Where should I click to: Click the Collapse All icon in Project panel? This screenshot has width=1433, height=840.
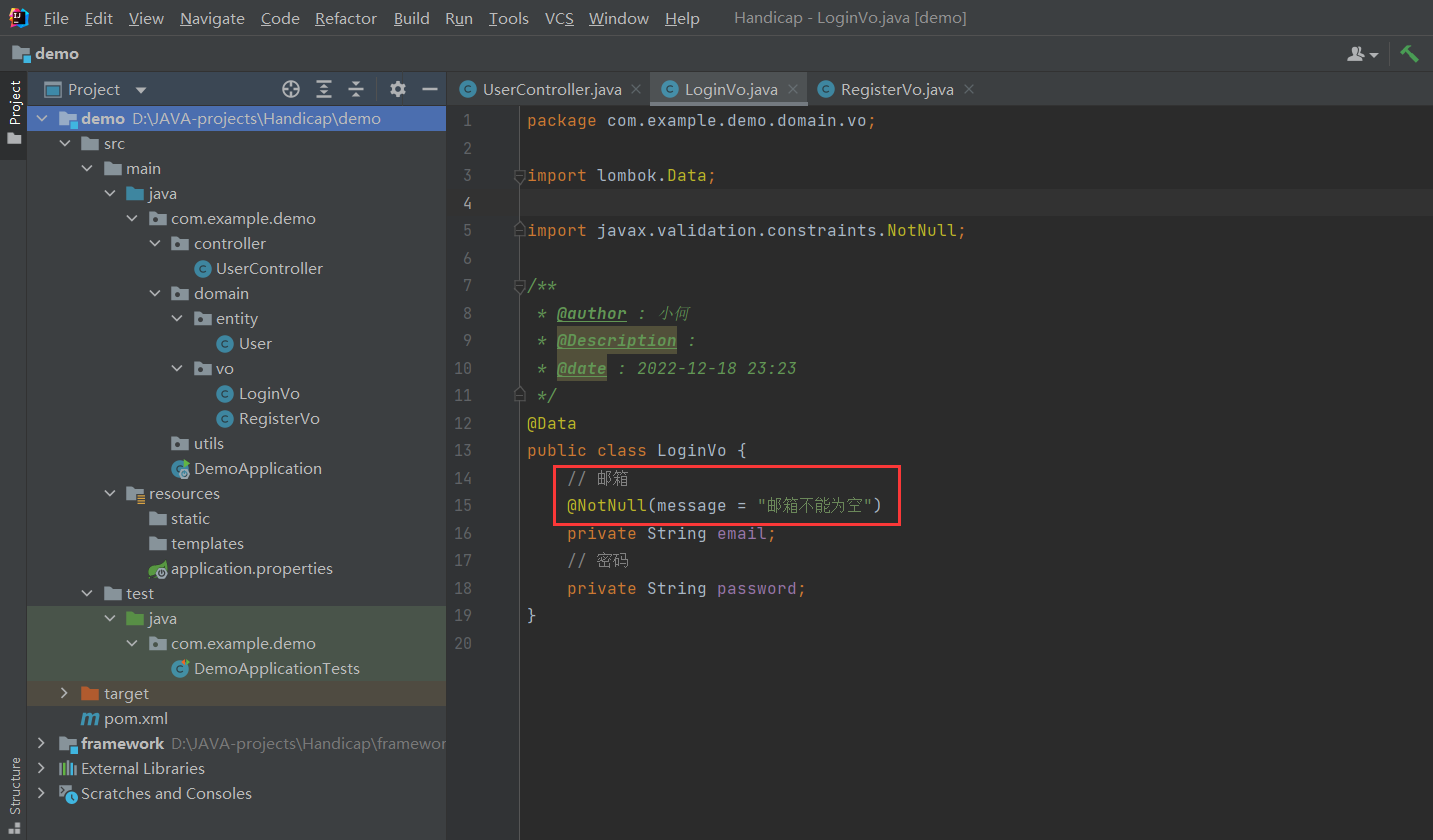[356, 89]
